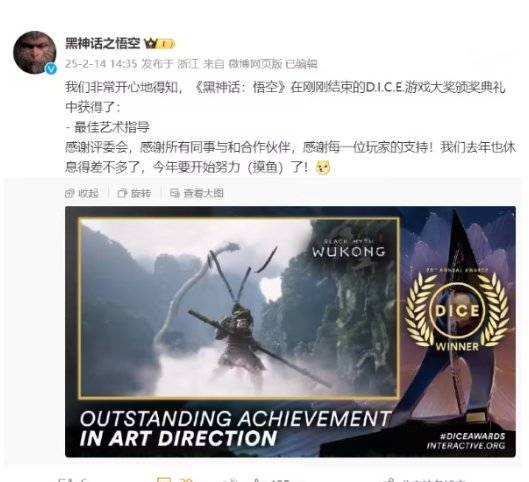Open full-size view via 查看大图
This screenshot has height=482, width=529.
(203, 193)
